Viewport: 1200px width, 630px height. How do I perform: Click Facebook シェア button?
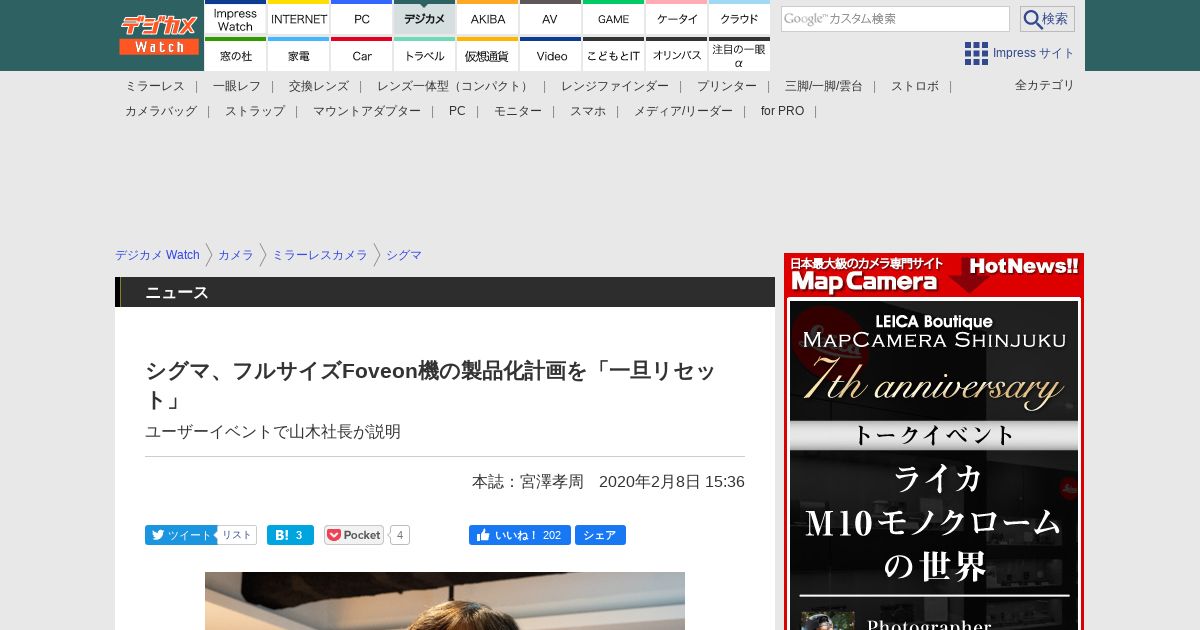tap(600, 535)
